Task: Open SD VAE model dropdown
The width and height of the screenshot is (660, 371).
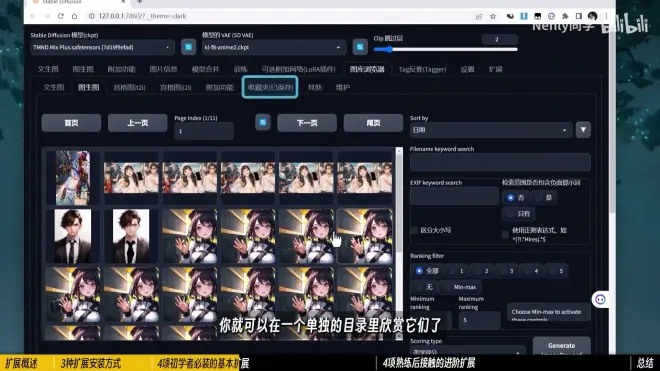Action: point(274,47)
